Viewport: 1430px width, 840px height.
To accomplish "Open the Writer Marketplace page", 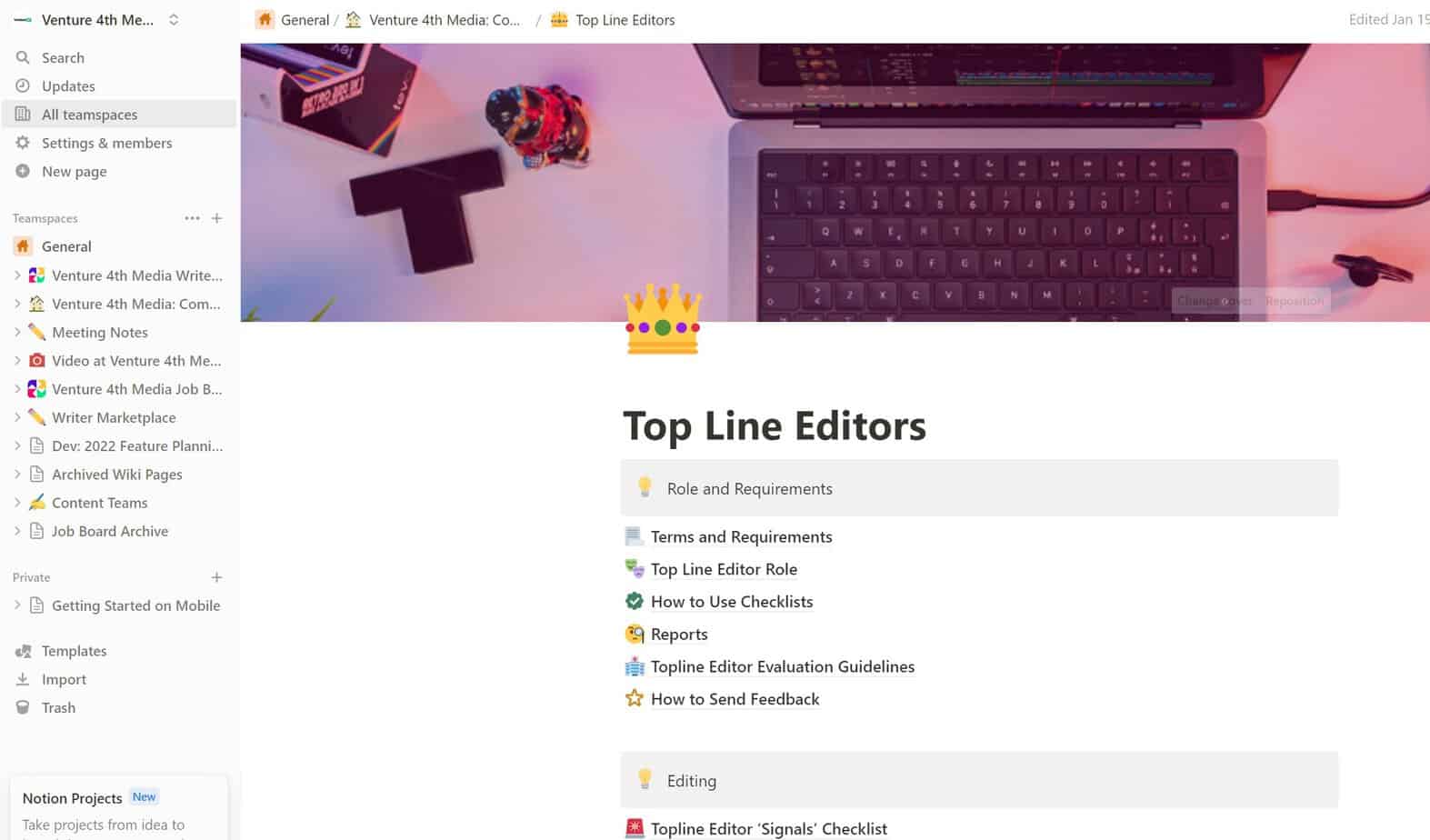I will point(114,417).
